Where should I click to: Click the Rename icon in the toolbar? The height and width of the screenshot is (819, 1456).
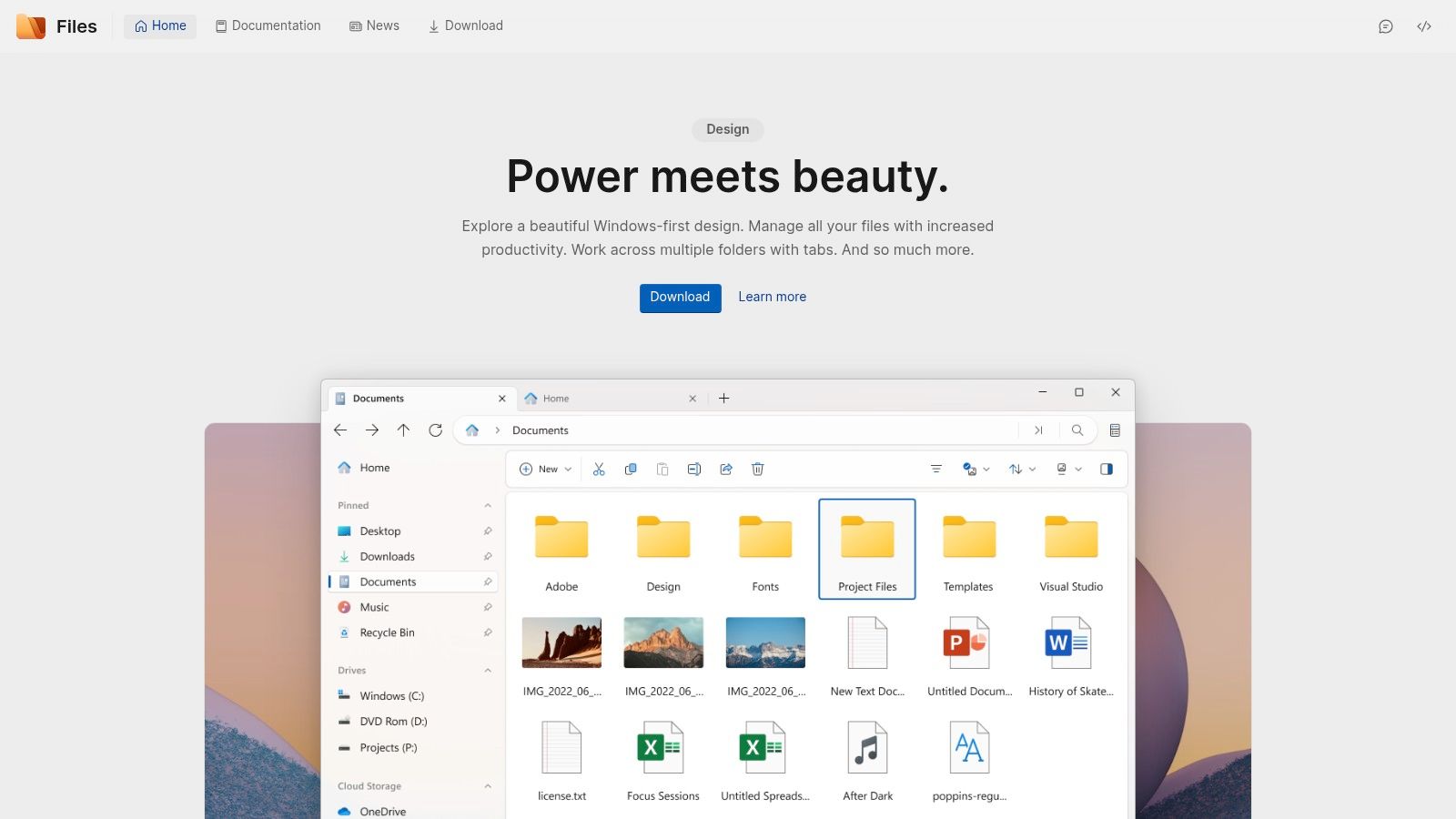pos(694,469)
